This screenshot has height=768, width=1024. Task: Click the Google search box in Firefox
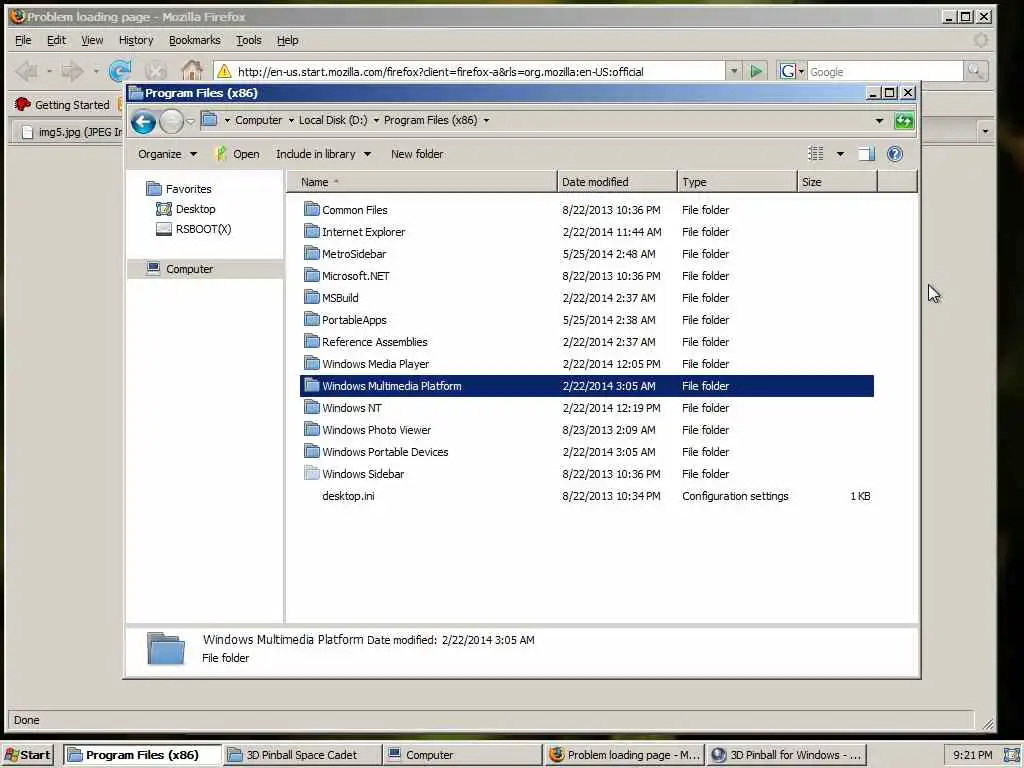(x=884, y=72)
